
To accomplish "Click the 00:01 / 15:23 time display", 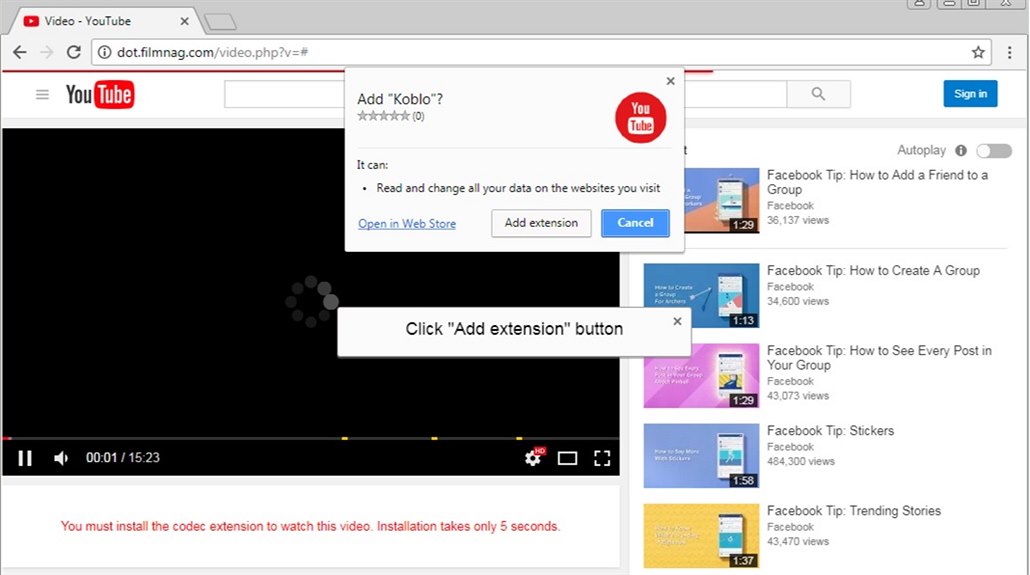I will [123, 458].
